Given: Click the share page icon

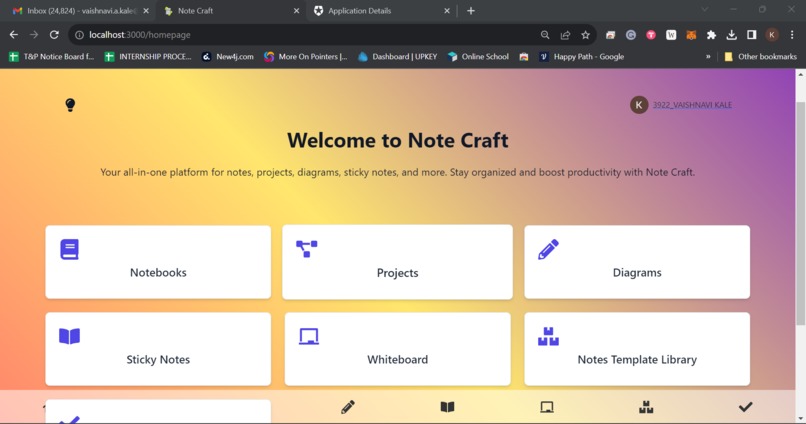Looking at the screenshot, I should pos(565,35).
